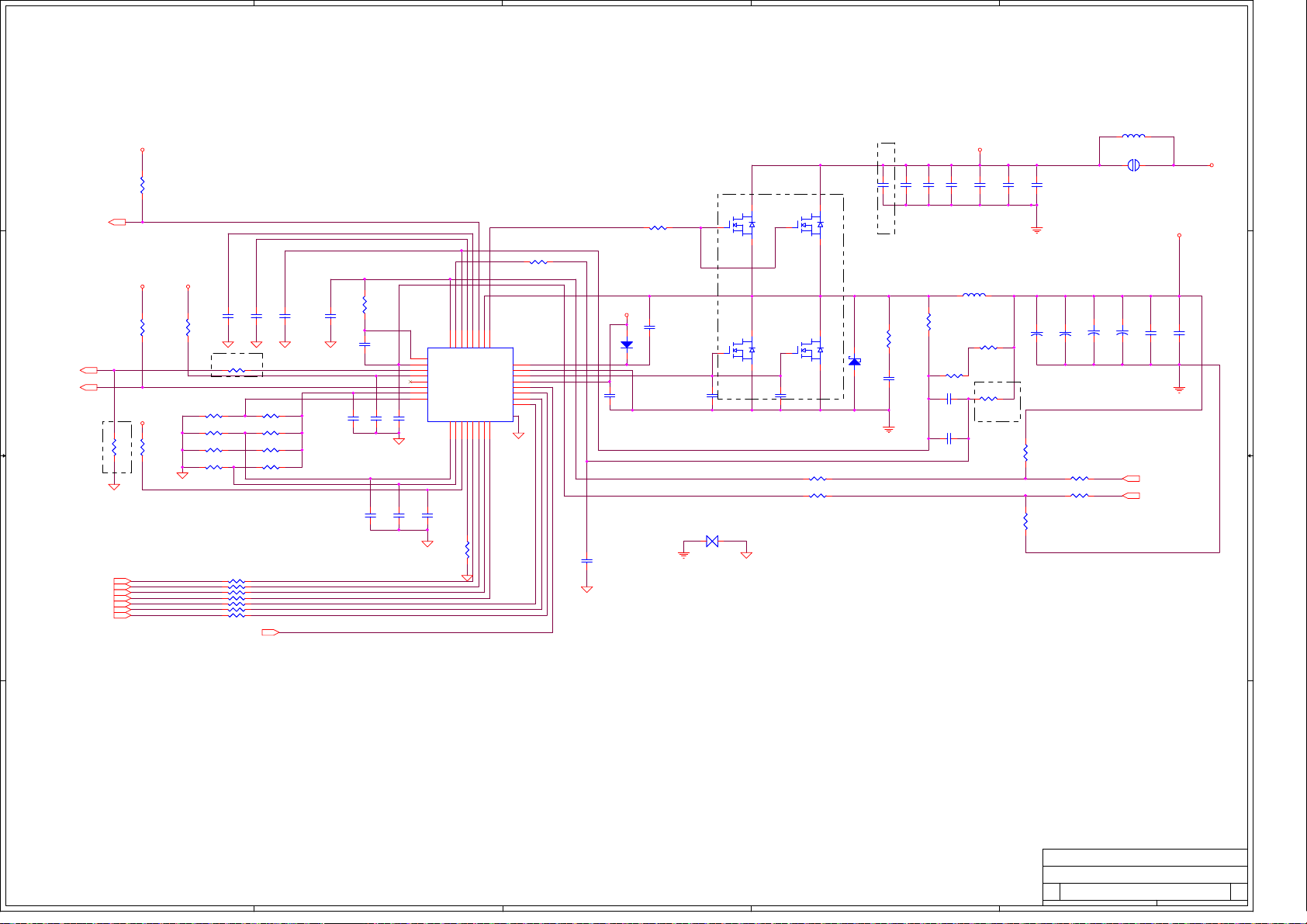Select the lower of the two right-side off-page ports
Screen dimensions: 1307x924
(x=1132, y=496)
